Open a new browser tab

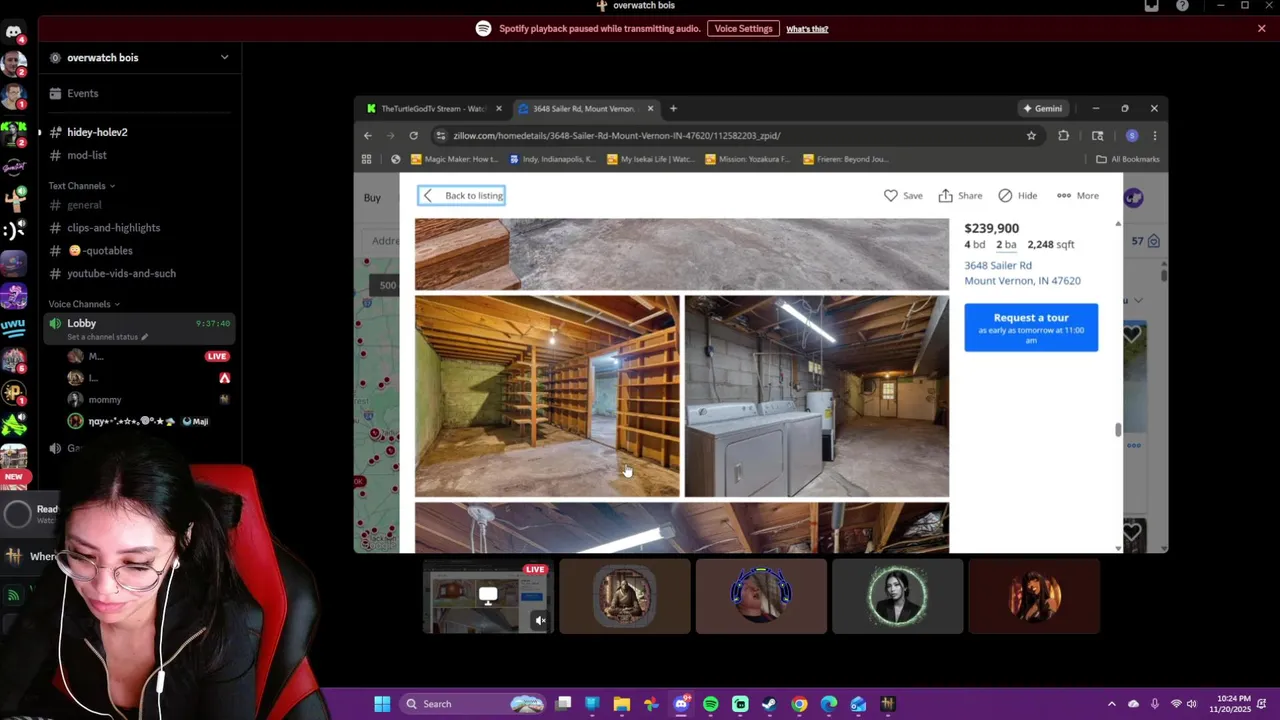coord(673,108)
